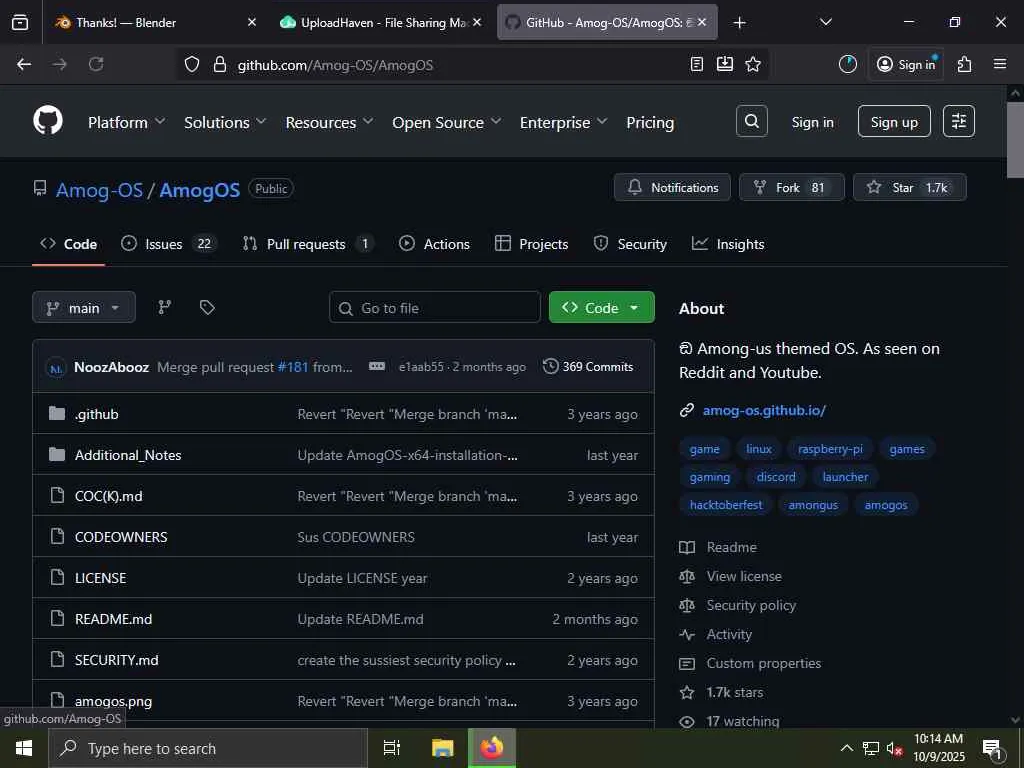The width and height of the screenshot is (1024, 768).
Task: Click the shield tracking protection icon
Action: [x=191, y=64]
